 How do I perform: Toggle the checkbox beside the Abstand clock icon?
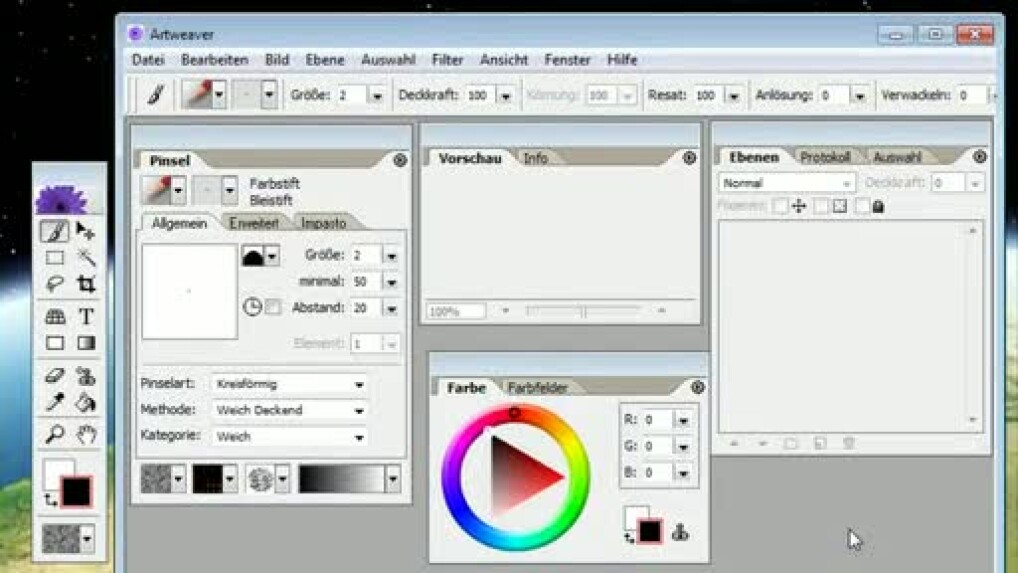pyautogui.click(x=273, y=308)
